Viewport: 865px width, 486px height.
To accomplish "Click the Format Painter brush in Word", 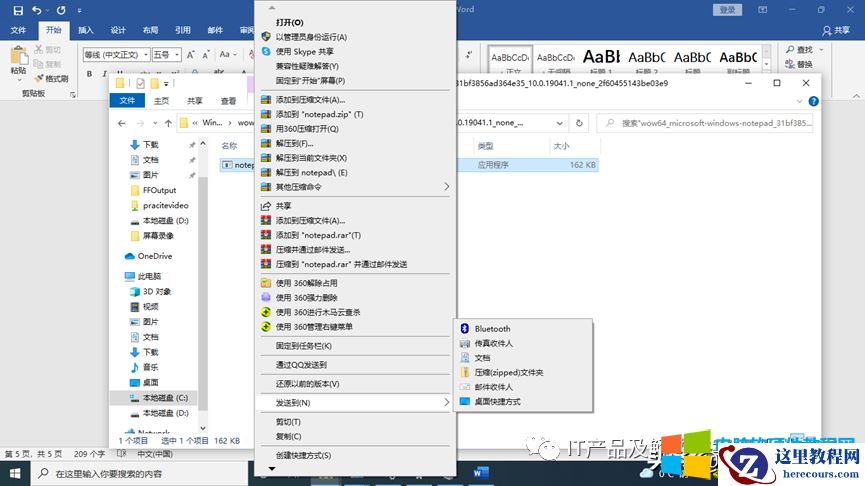I will (x=38, y=79).
